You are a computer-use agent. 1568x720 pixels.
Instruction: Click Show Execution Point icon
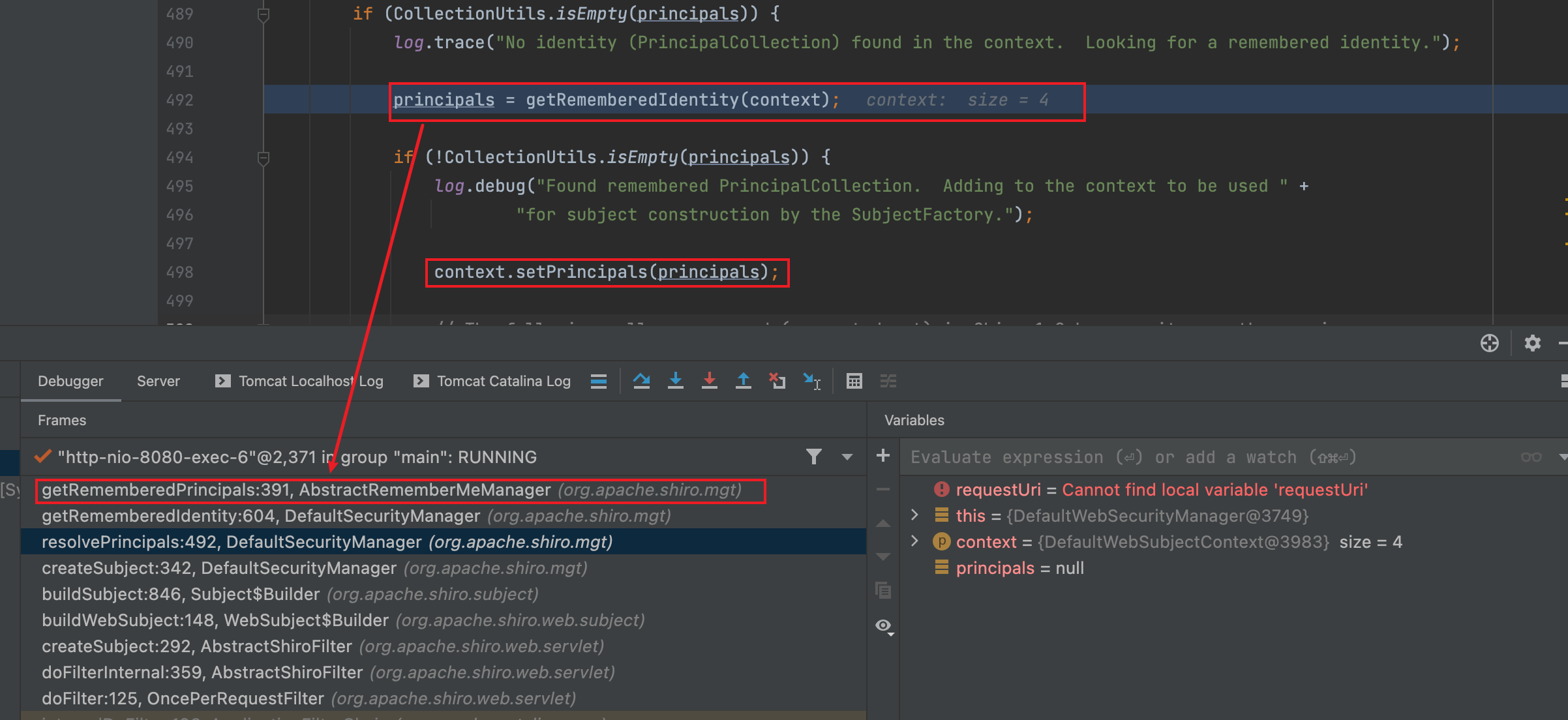(x=598, y=381)
